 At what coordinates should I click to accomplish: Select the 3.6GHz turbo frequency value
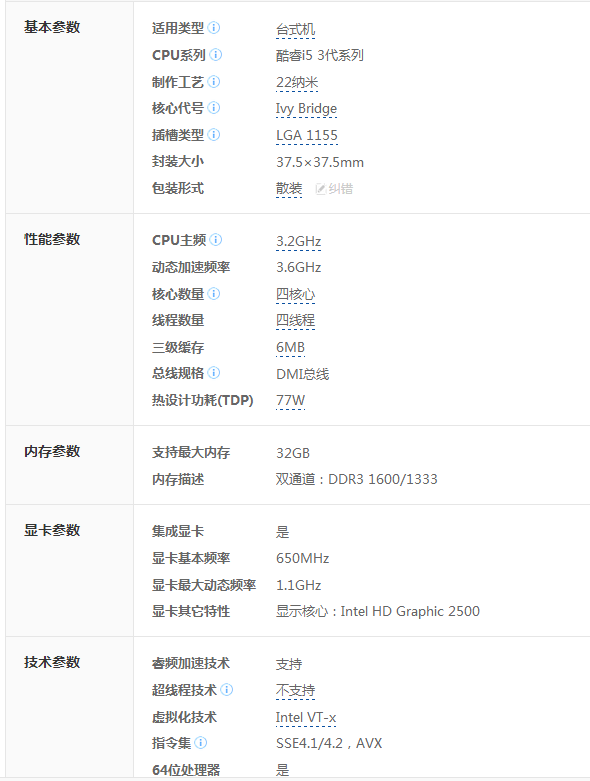pos(298,267)
